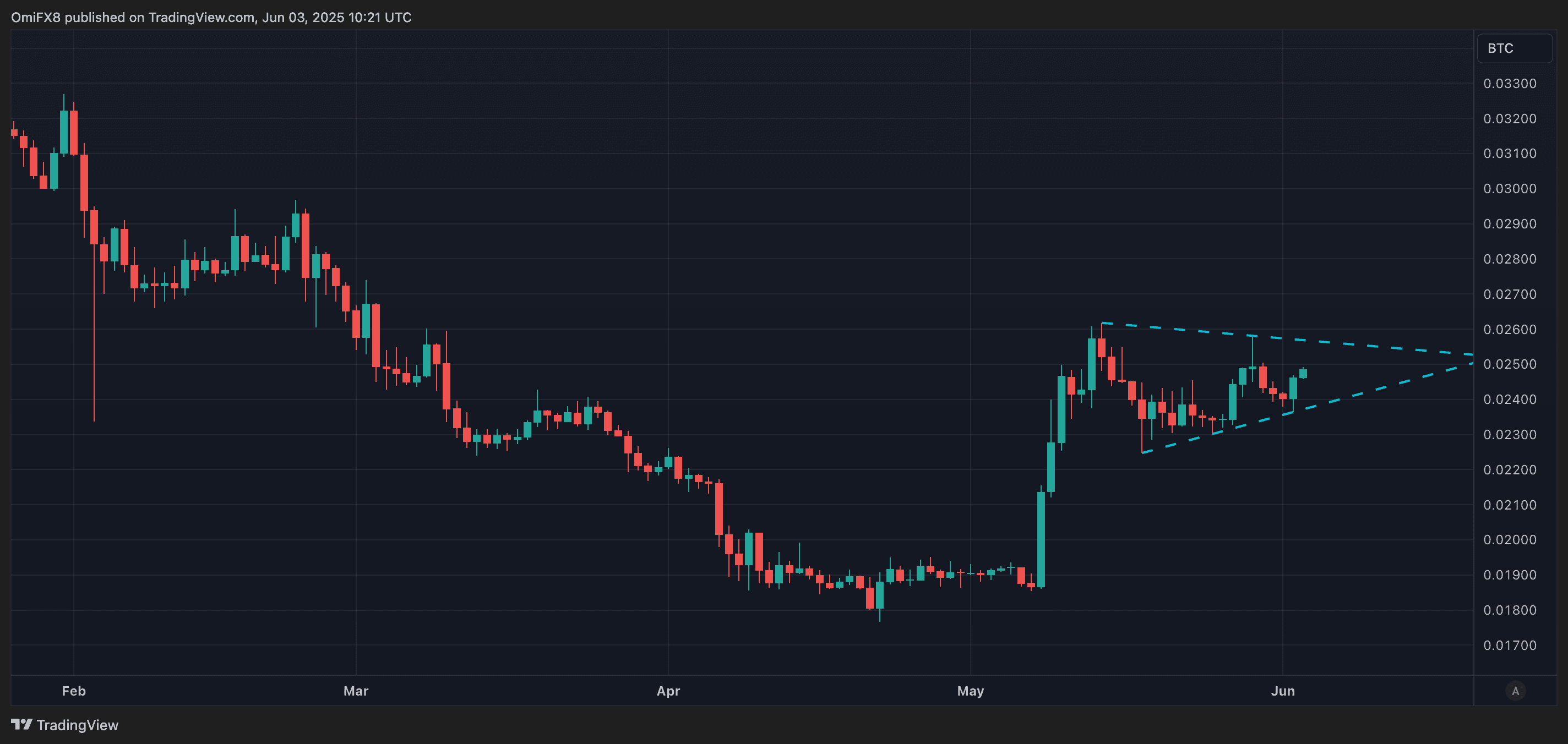The image size is (1568, 744).
Task: Click the BTC currency label box
Action: (1514, 48)
